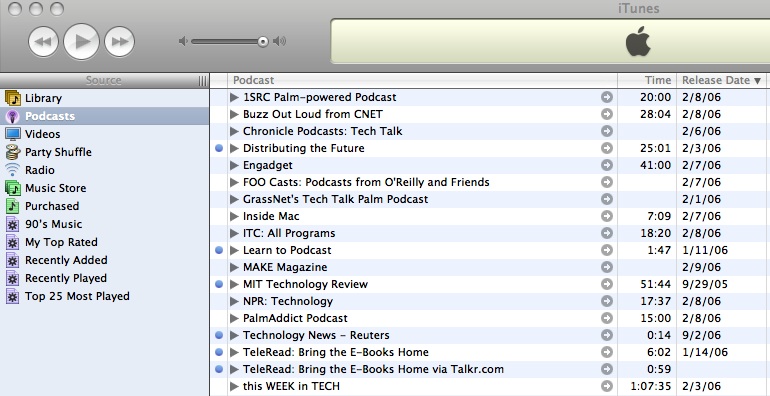The height and width of the screenshot is (396, 770).
Task: Open the 90's Music smart playlist
Action: [x=105, y=224]
